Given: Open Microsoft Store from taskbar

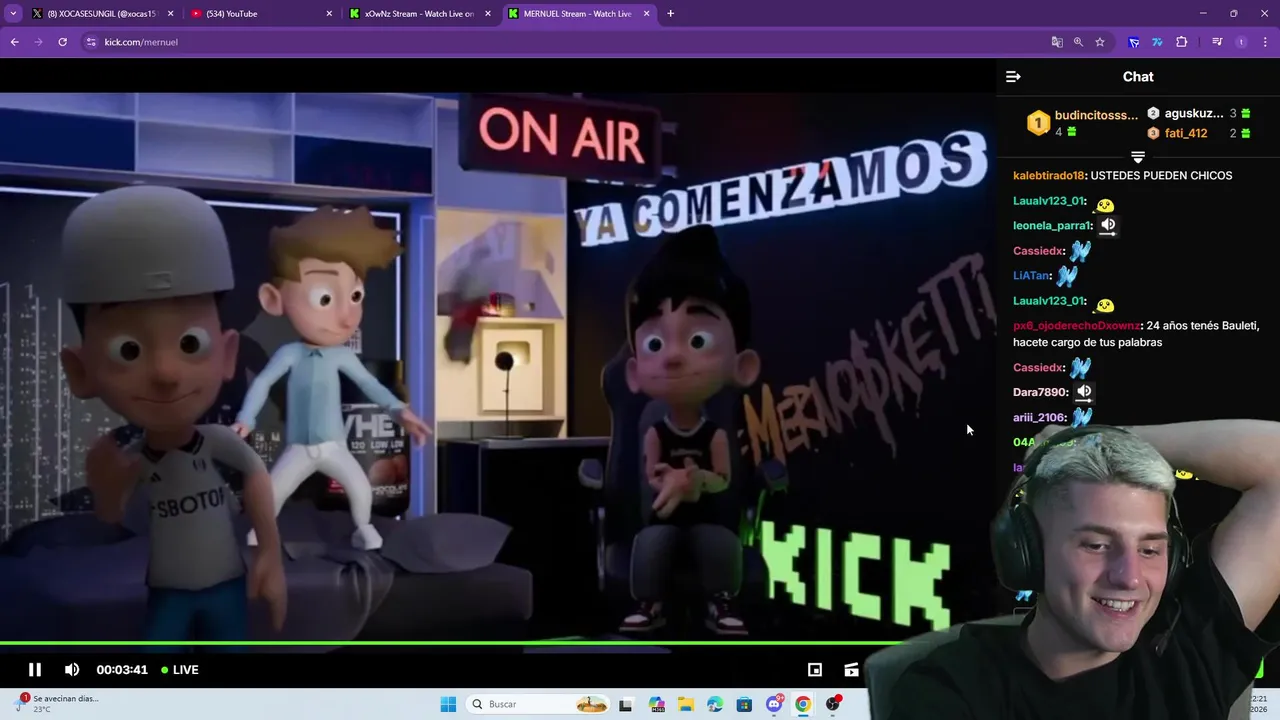Looking at the screenshot, I should 744,704.
